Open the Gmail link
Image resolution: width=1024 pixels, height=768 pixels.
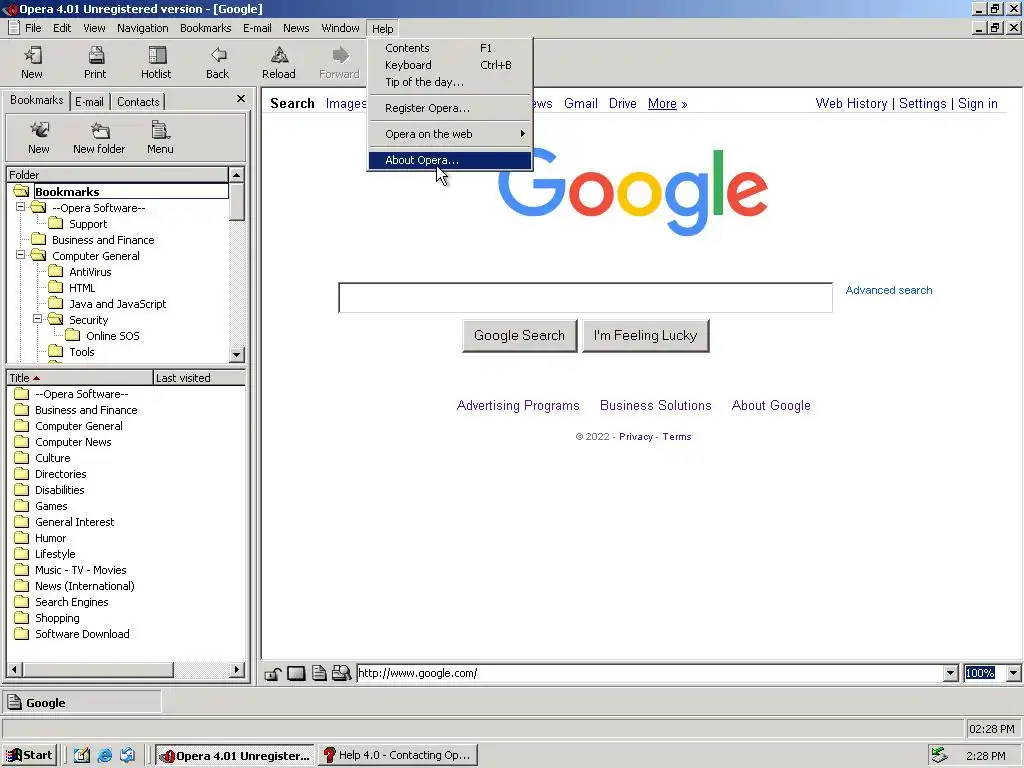tap(581, 103)
